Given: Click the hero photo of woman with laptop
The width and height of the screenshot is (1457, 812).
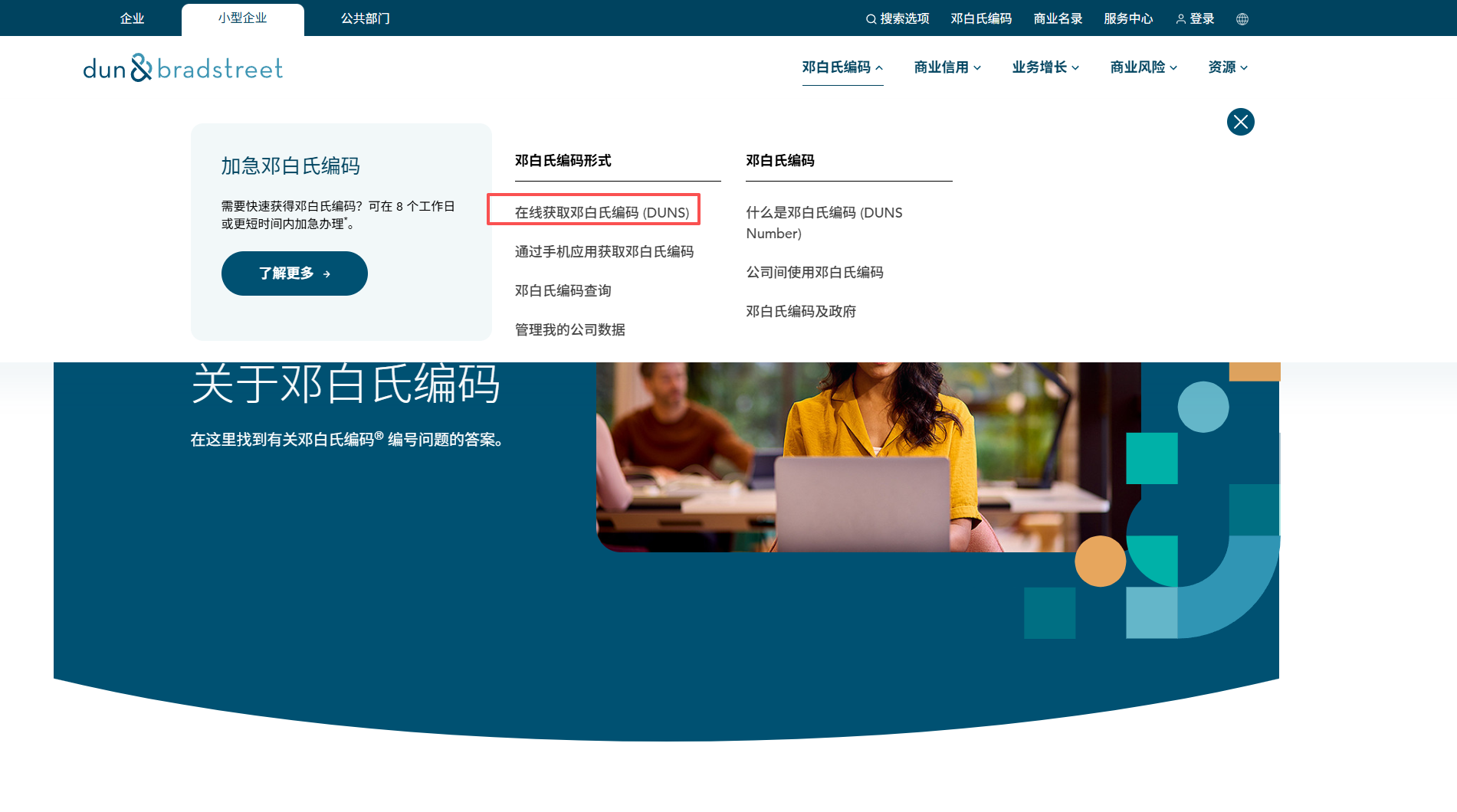Looking at the screenshot, I should point(868,457).
